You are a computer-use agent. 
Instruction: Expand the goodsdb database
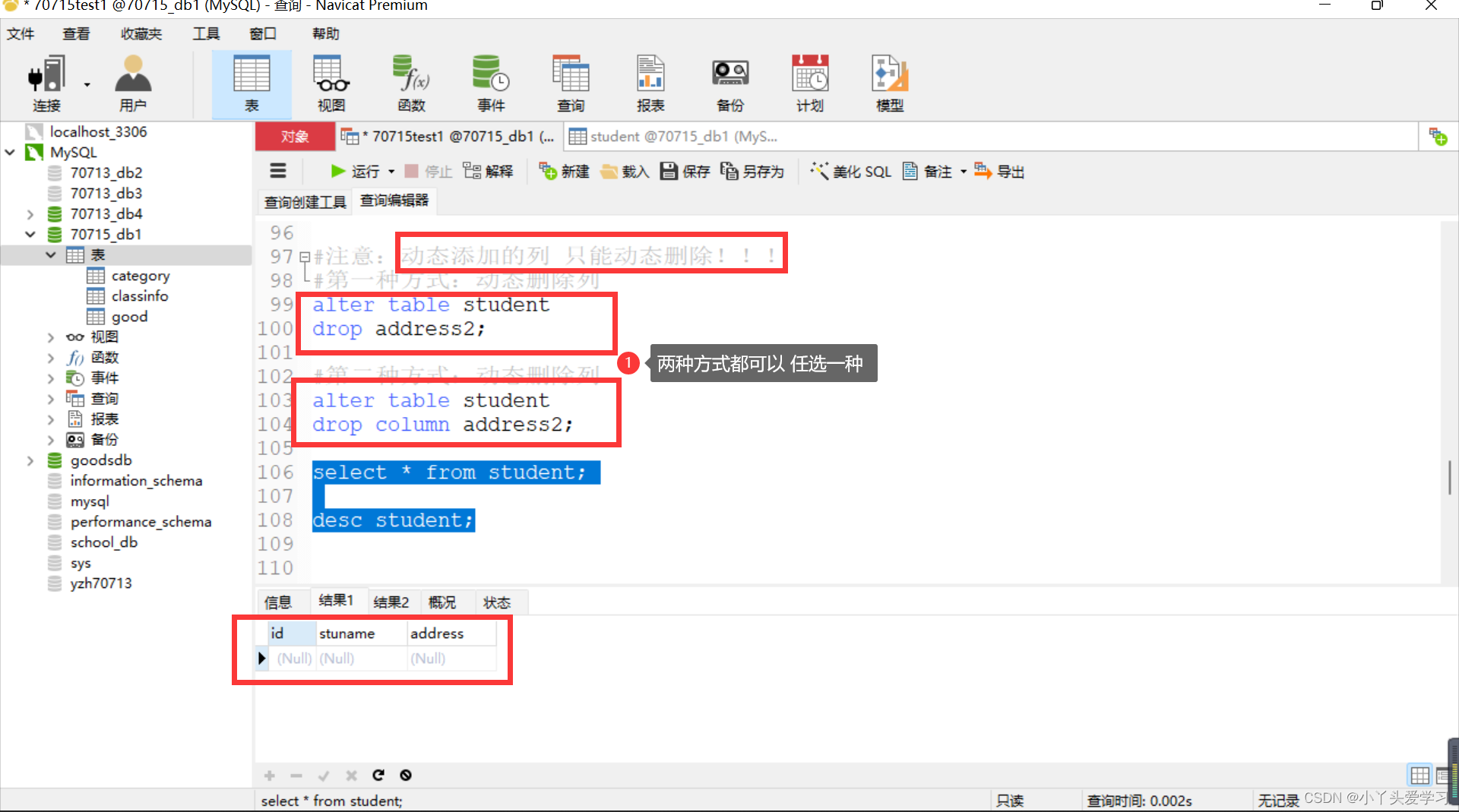pos(30,460)
